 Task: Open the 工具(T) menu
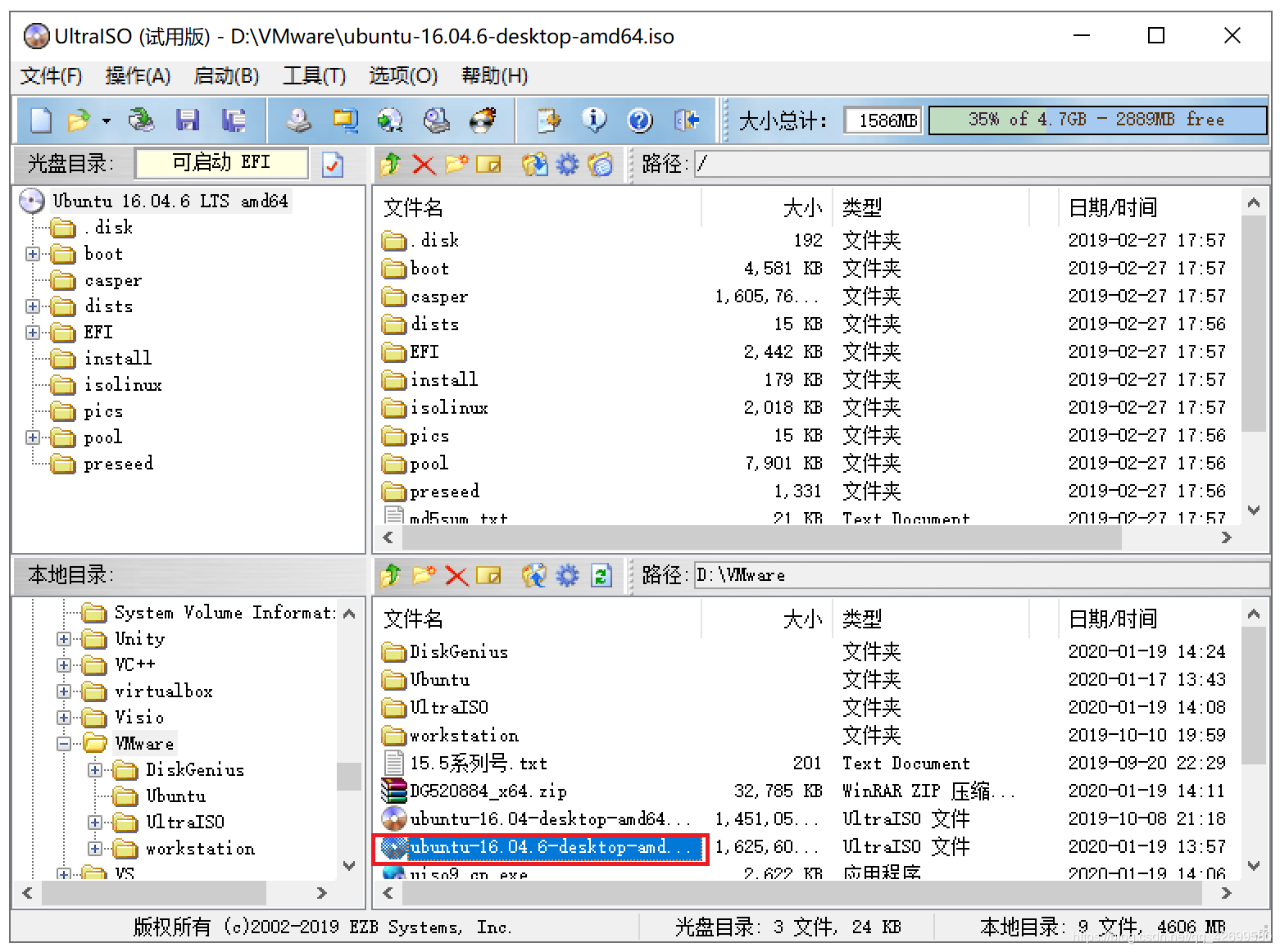[314, 76]
